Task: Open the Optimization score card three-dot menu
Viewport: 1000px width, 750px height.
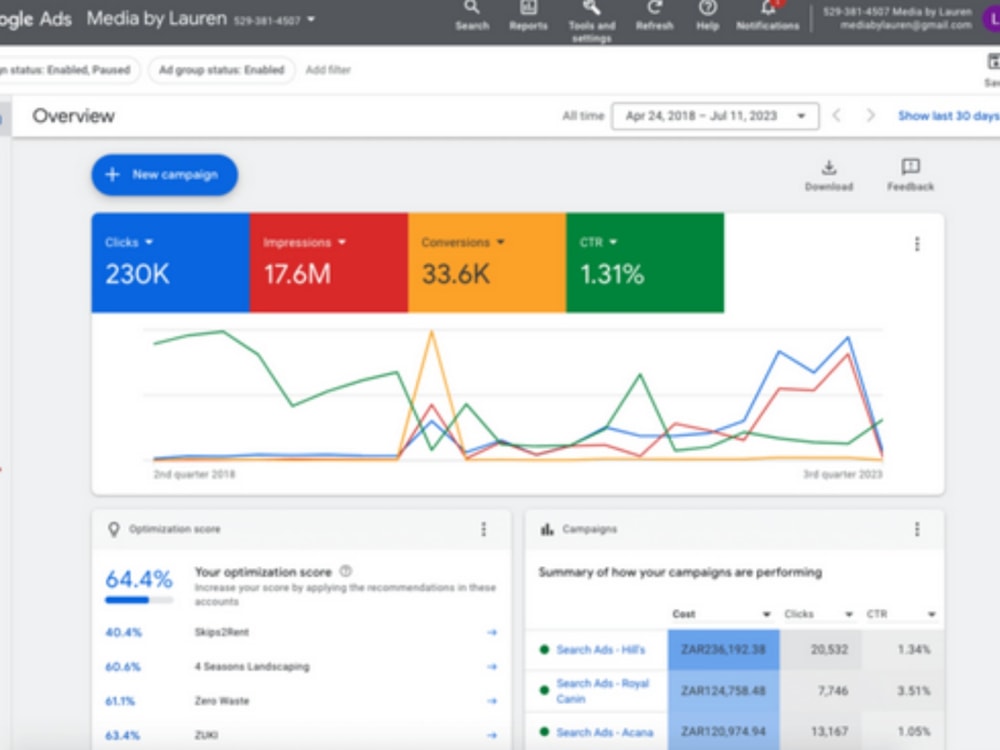Action: pyautogui.click(x=483, y=529)
